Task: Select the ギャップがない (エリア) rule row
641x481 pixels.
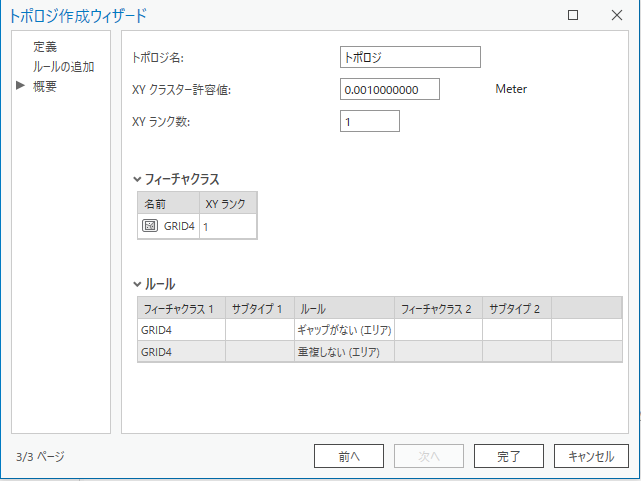Action: 343,329
